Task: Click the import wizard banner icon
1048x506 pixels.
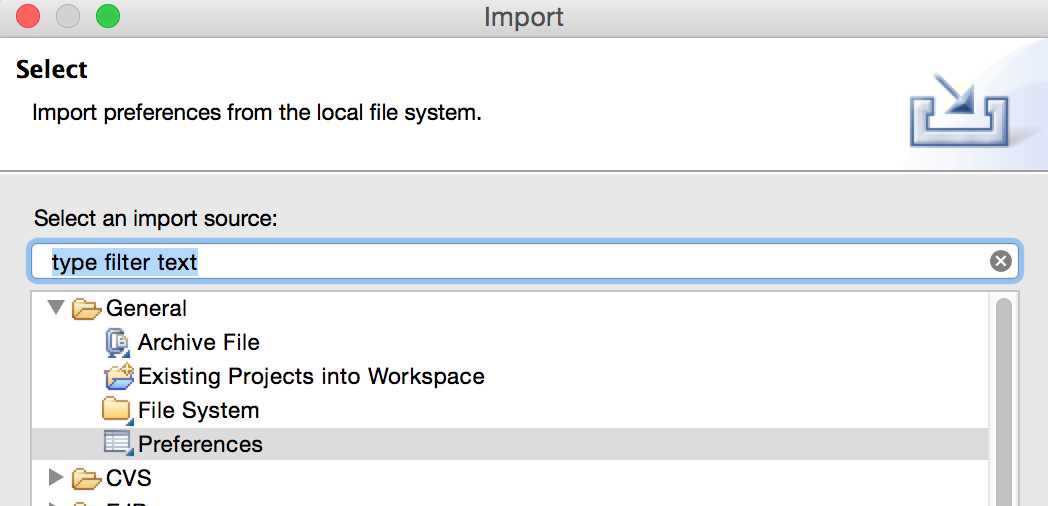Action: point(959,110)
